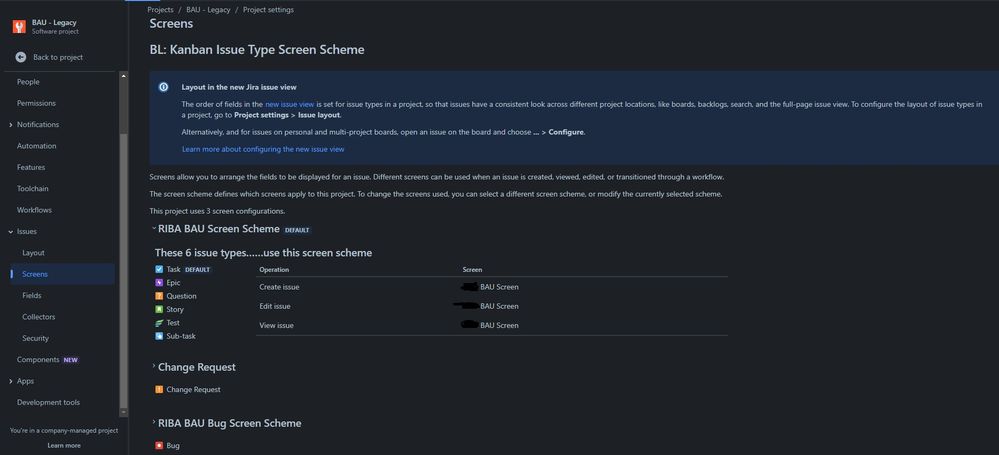Expand the Apps sidebar group
The width and height of the screenshot is (999, 455).
pyautogui.click(x=11, y=381)
